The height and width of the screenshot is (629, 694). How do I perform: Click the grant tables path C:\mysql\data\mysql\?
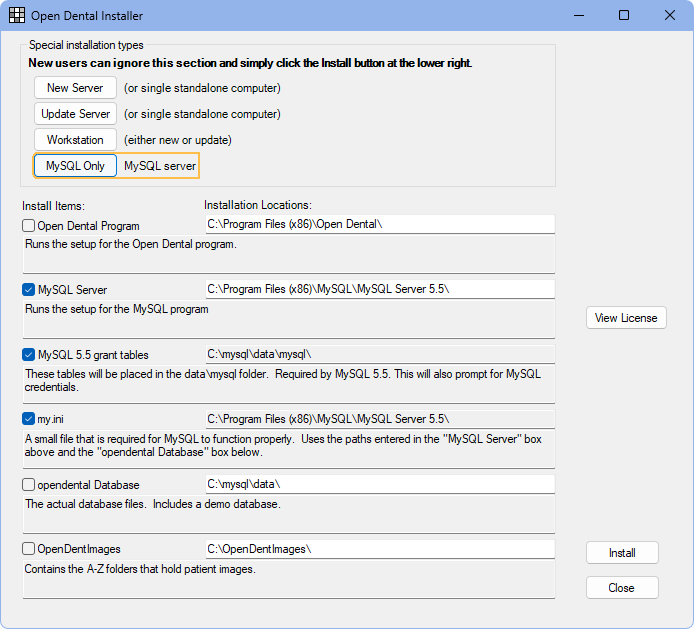tap(380, 354)
